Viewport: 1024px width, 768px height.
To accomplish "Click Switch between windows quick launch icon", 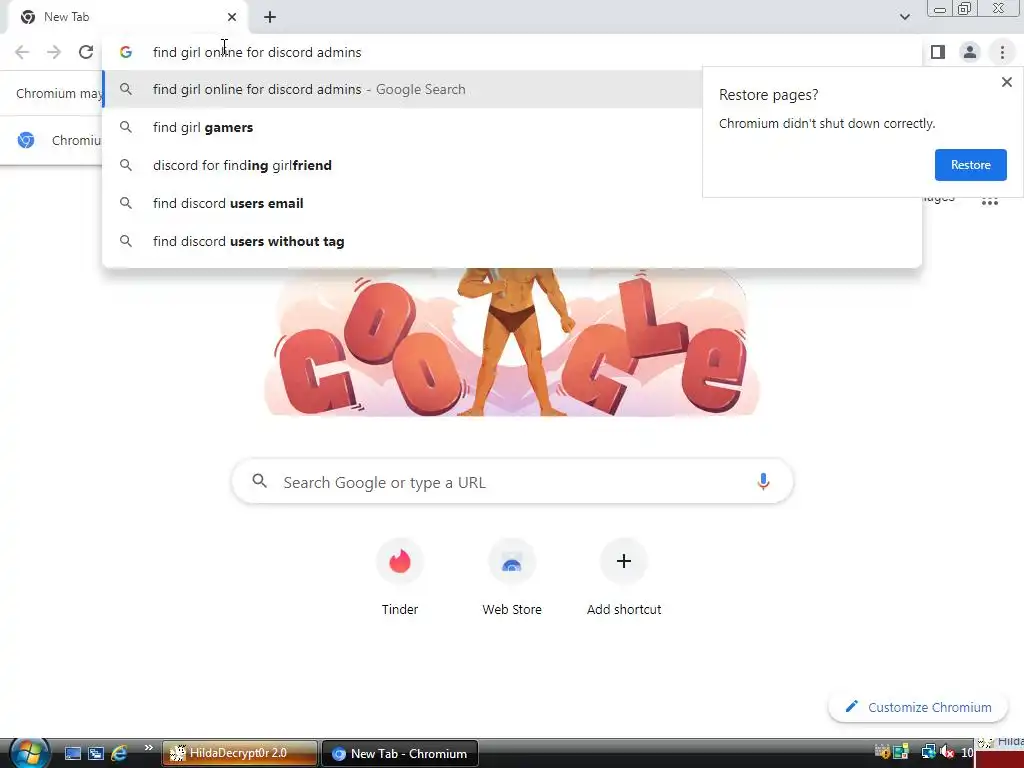I will (96, 754).
